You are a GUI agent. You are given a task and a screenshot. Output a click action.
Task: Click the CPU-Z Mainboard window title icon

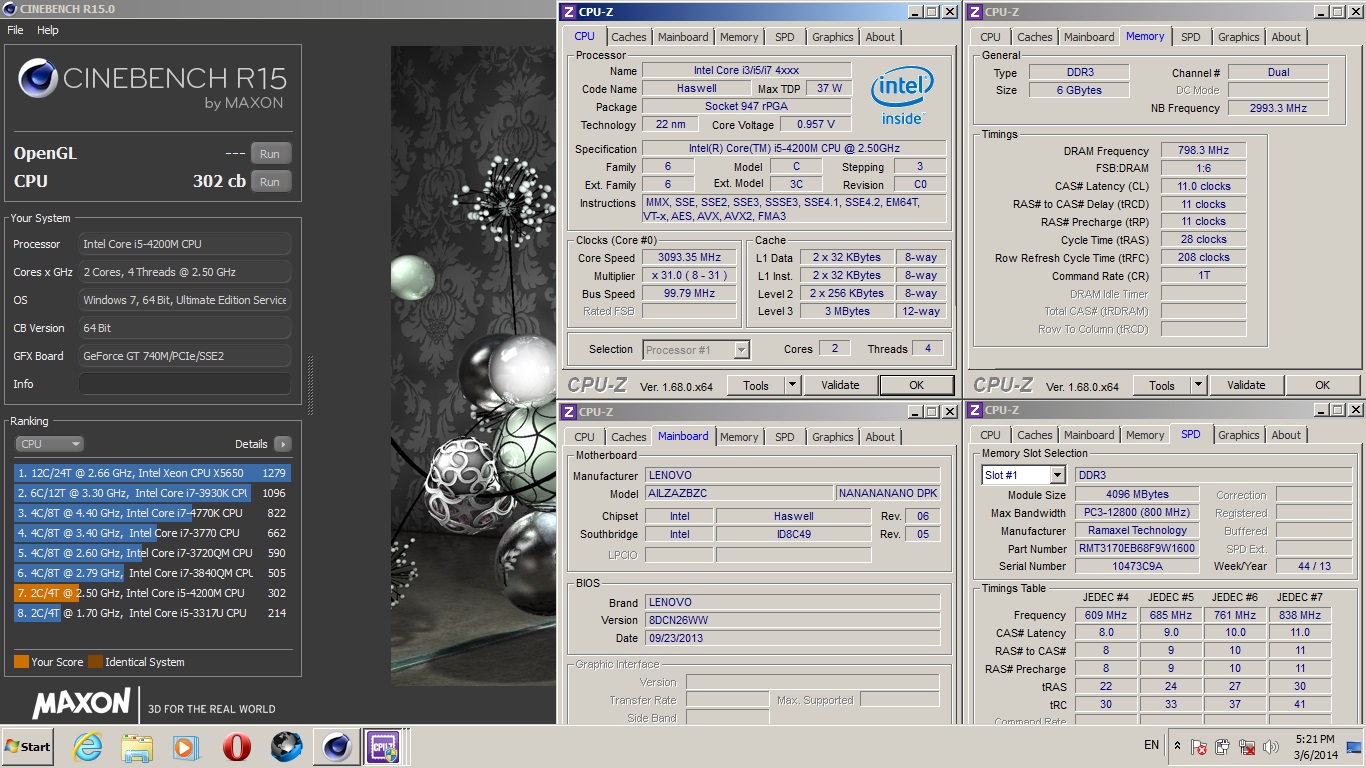point(568,412)
